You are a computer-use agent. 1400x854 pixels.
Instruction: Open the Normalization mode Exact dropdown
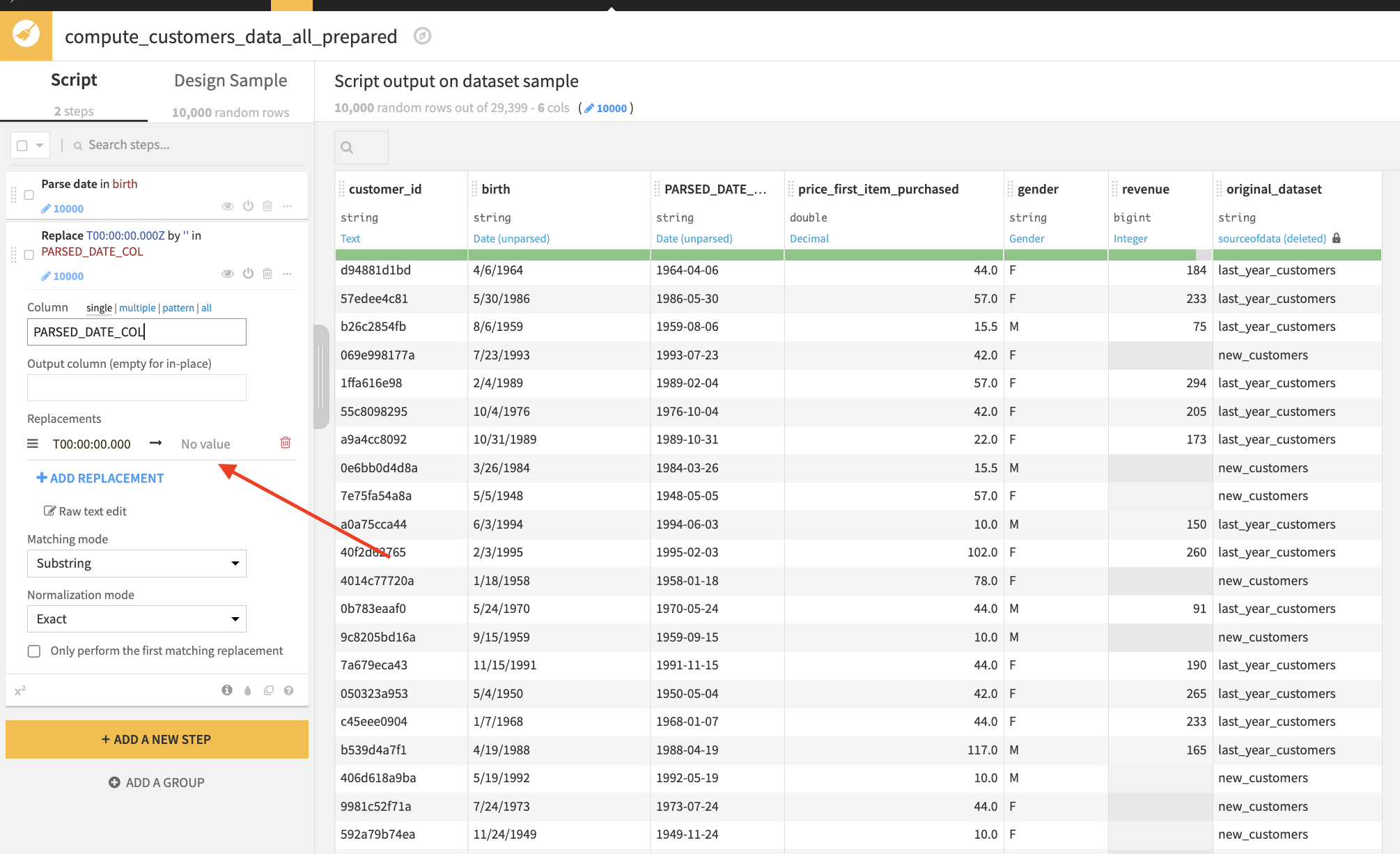point(137,619)
